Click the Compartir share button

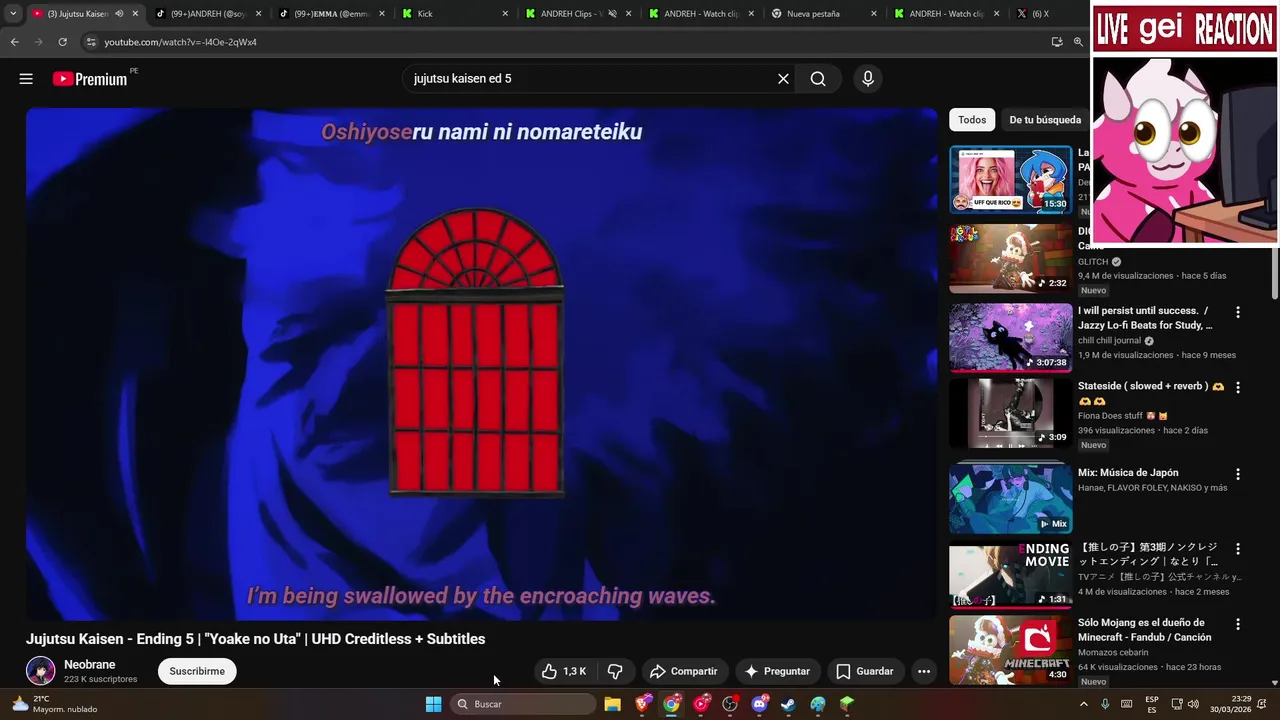683,671
